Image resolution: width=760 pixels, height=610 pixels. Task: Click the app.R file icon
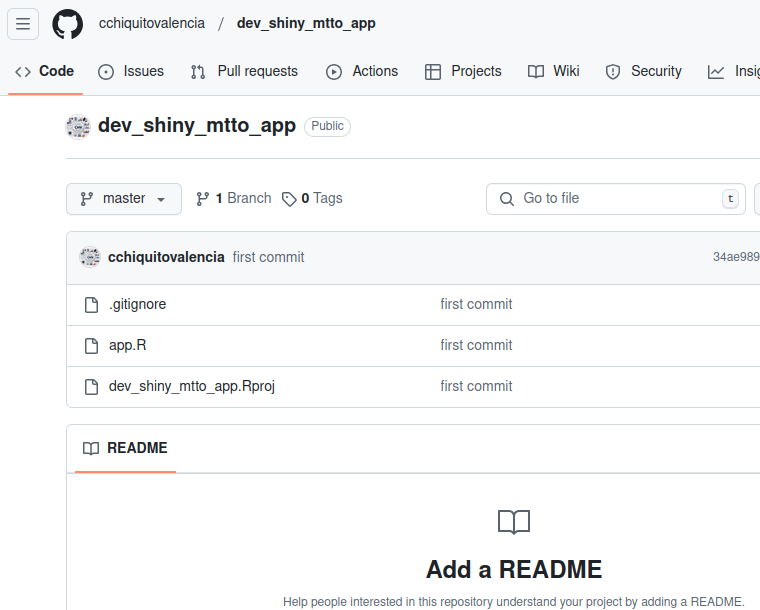point(91,346)
